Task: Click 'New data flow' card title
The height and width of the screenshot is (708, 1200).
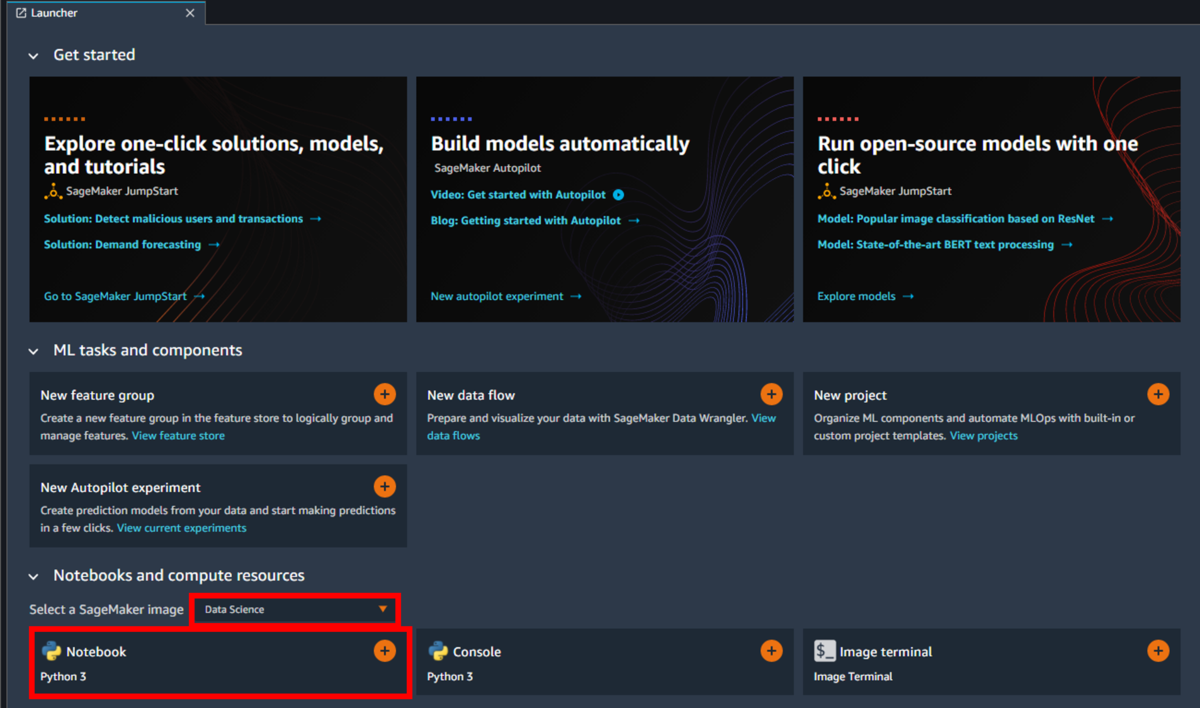Action: pyautogui.click(x=471, y=395)
